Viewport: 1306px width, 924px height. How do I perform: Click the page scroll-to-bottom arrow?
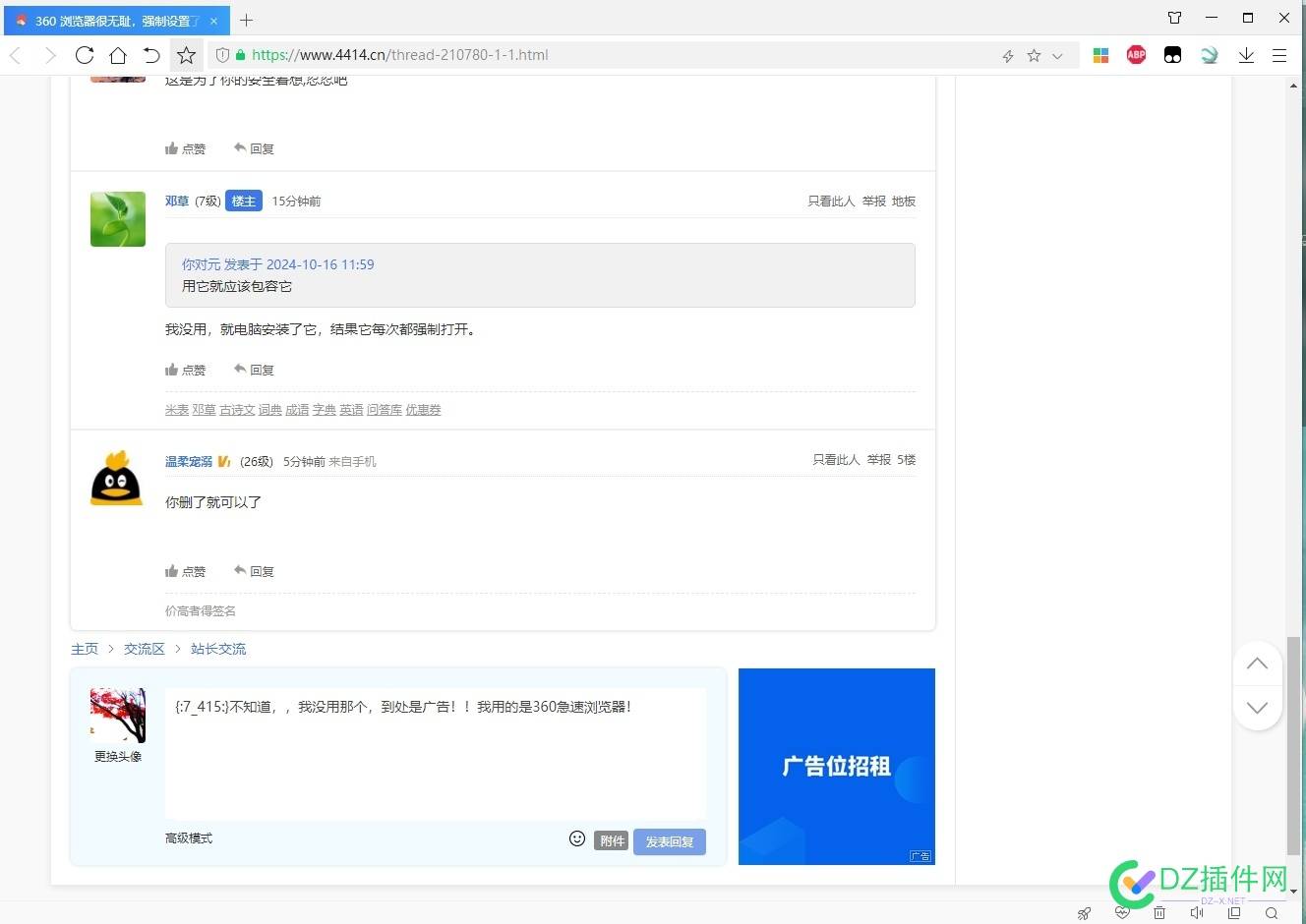click(x=1257, y=708)
